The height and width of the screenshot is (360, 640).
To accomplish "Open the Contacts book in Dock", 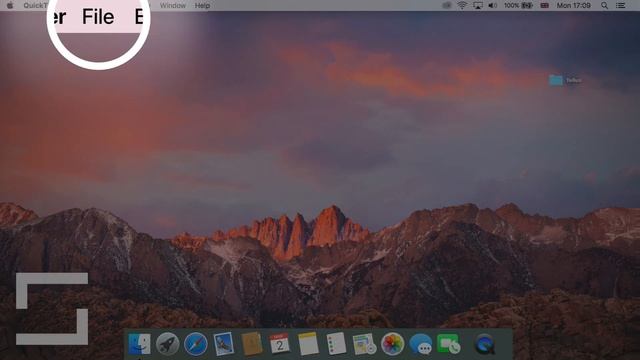I will tap(252, 344).
